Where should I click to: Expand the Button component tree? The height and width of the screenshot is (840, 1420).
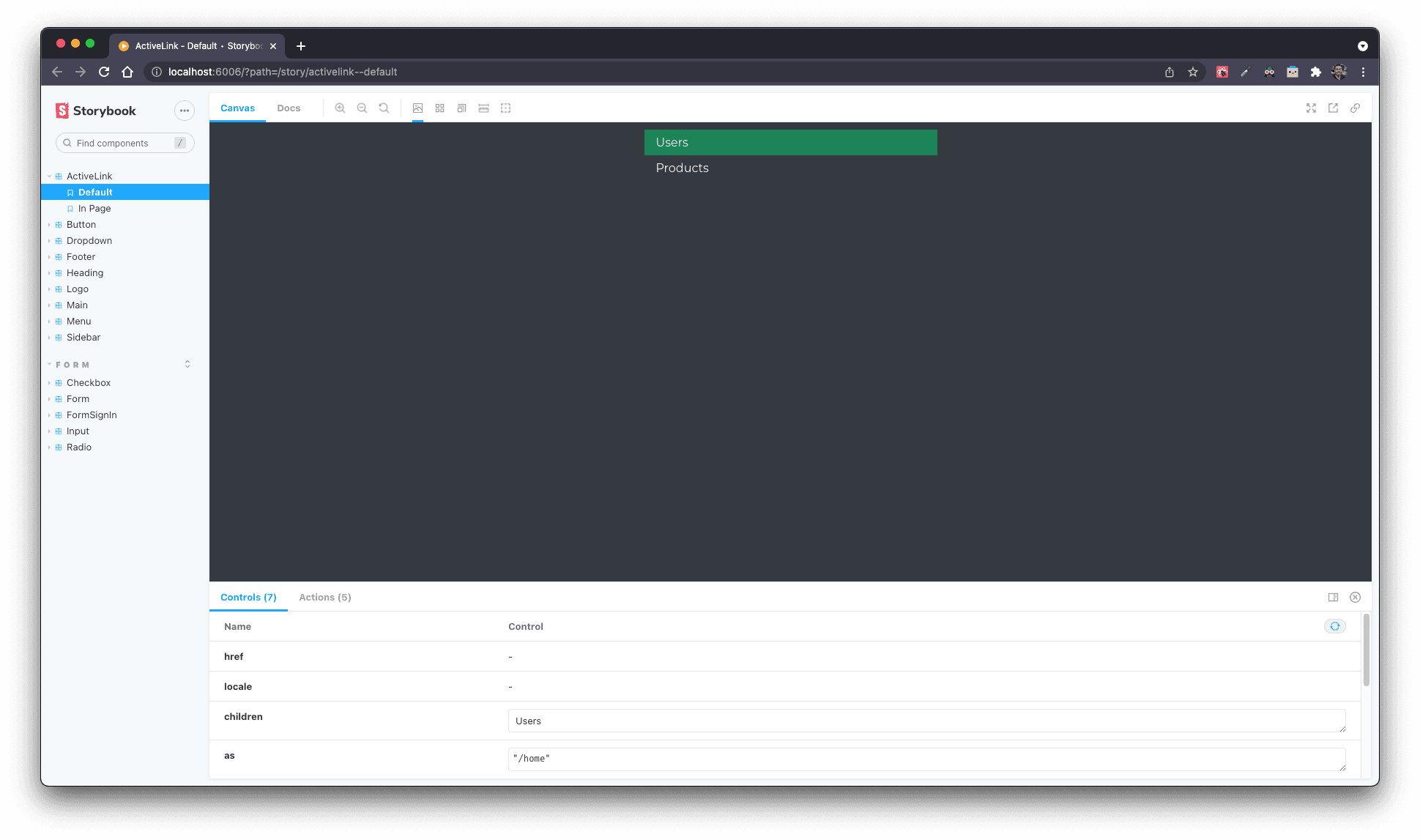click(81, 225)
